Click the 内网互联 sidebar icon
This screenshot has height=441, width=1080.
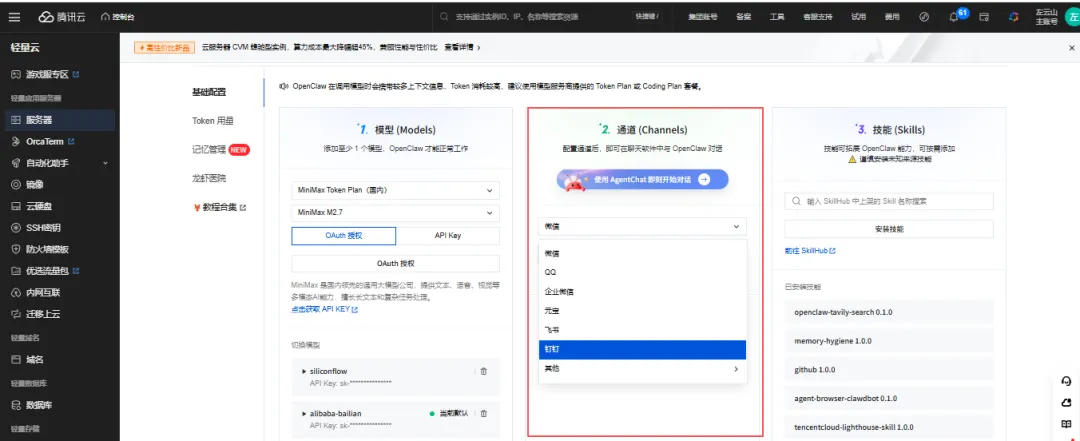[x=16, y=292]
